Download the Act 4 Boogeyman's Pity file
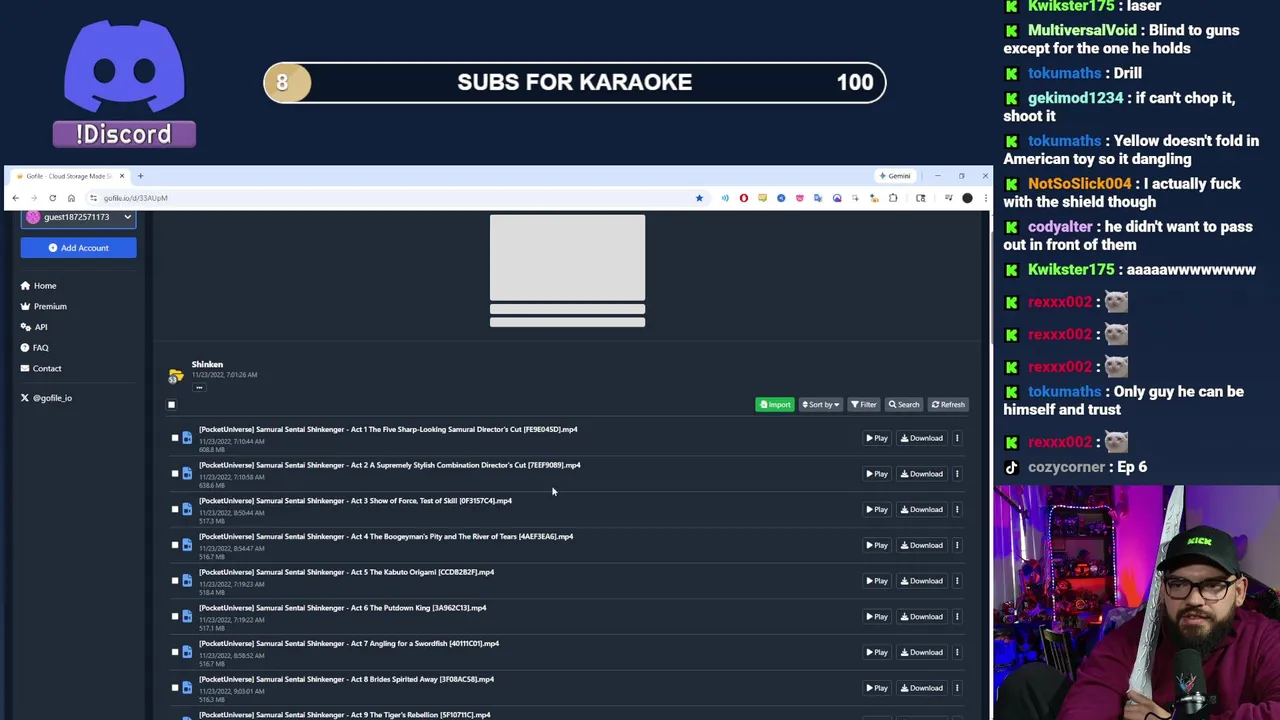This screenshot has width=1280, height=720. pos(922,545)
